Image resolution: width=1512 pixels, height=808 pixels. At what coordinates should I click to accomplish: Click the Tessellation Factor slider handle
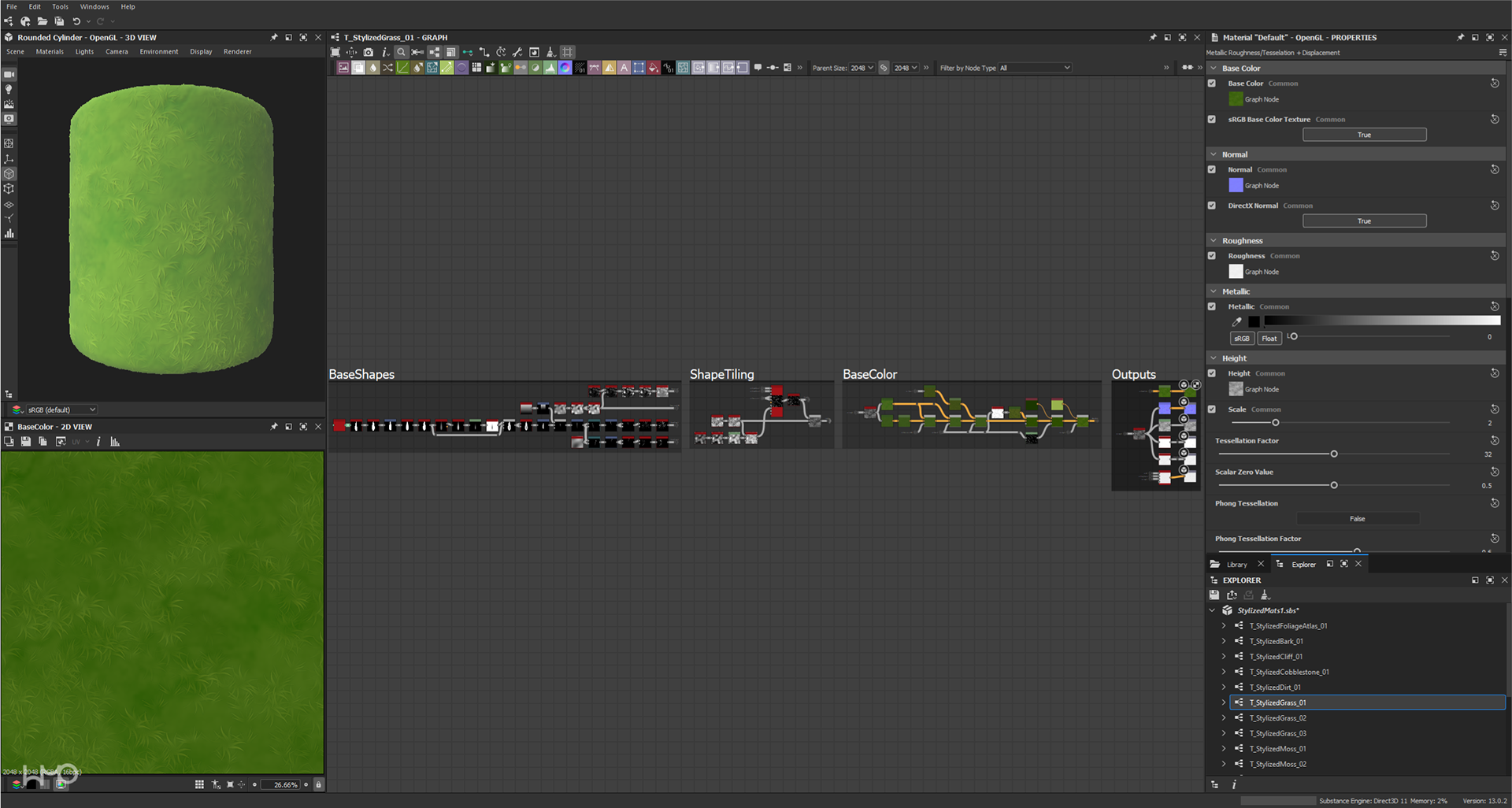click(x=1334, y=454)
